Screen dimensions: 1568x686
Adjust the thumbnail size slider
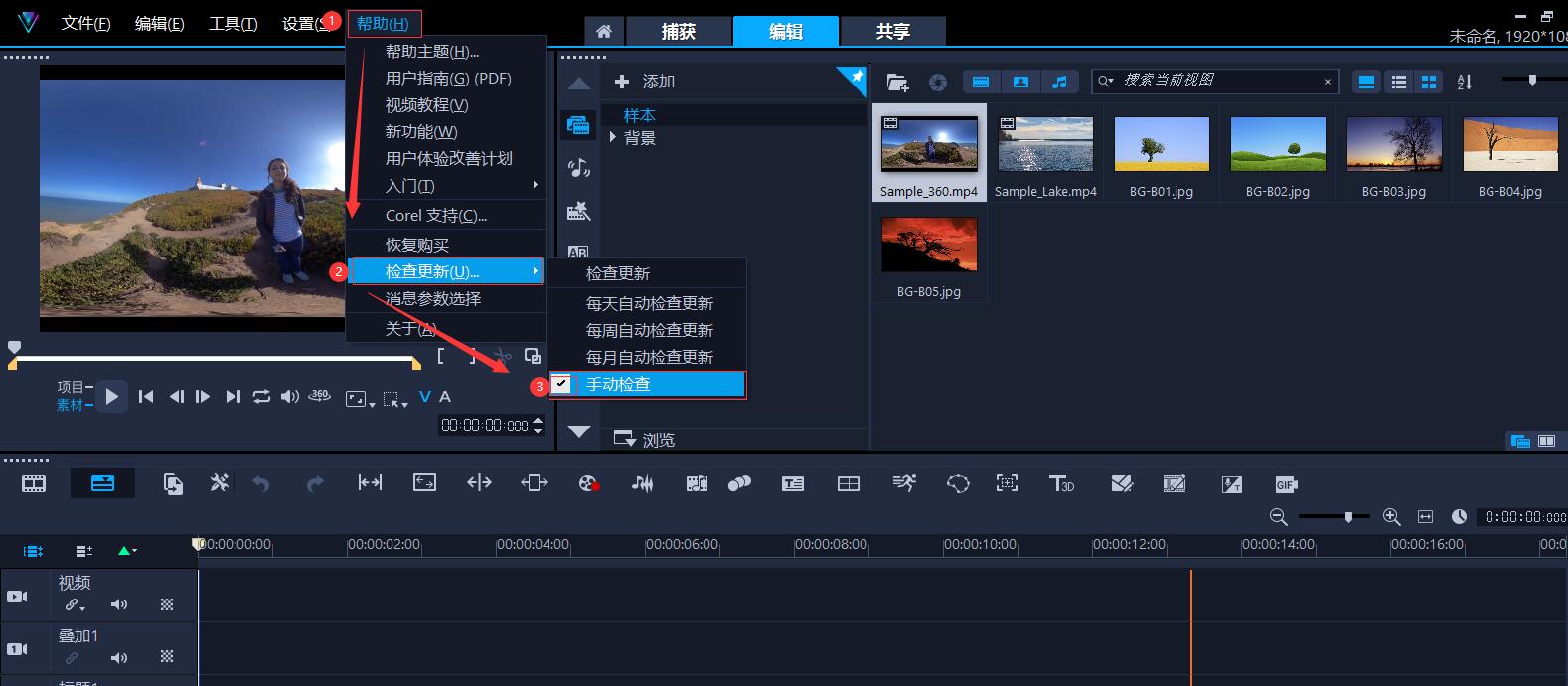(1534, 80)
